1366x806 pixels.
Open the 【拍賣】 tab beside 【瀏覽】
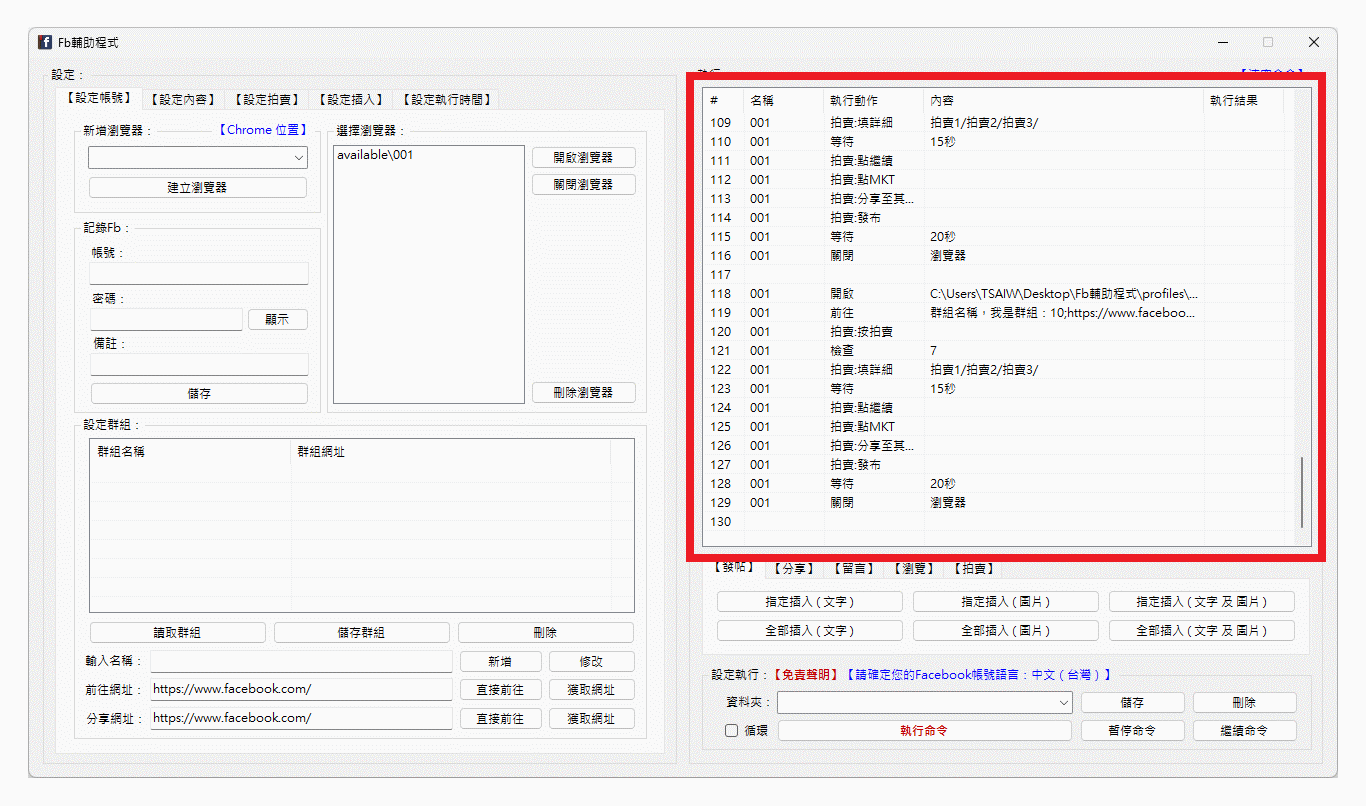tap(973, 568)
